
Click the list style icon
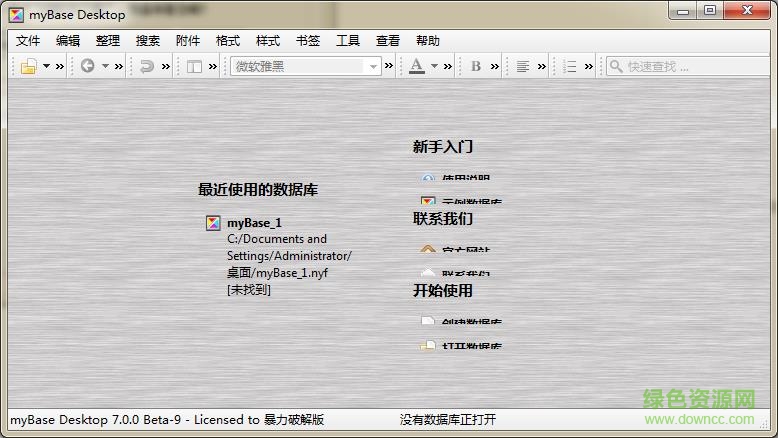pyautogui.click(x=570, y=67)
